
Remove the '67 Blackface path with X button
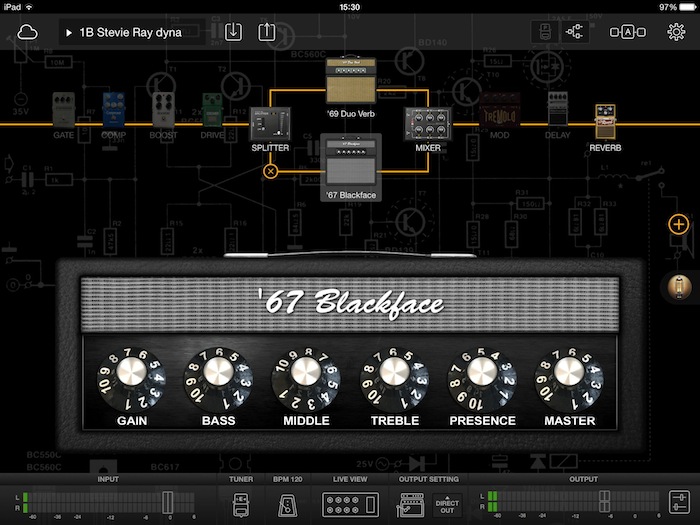pyautogui.click(x=270, y=171)
